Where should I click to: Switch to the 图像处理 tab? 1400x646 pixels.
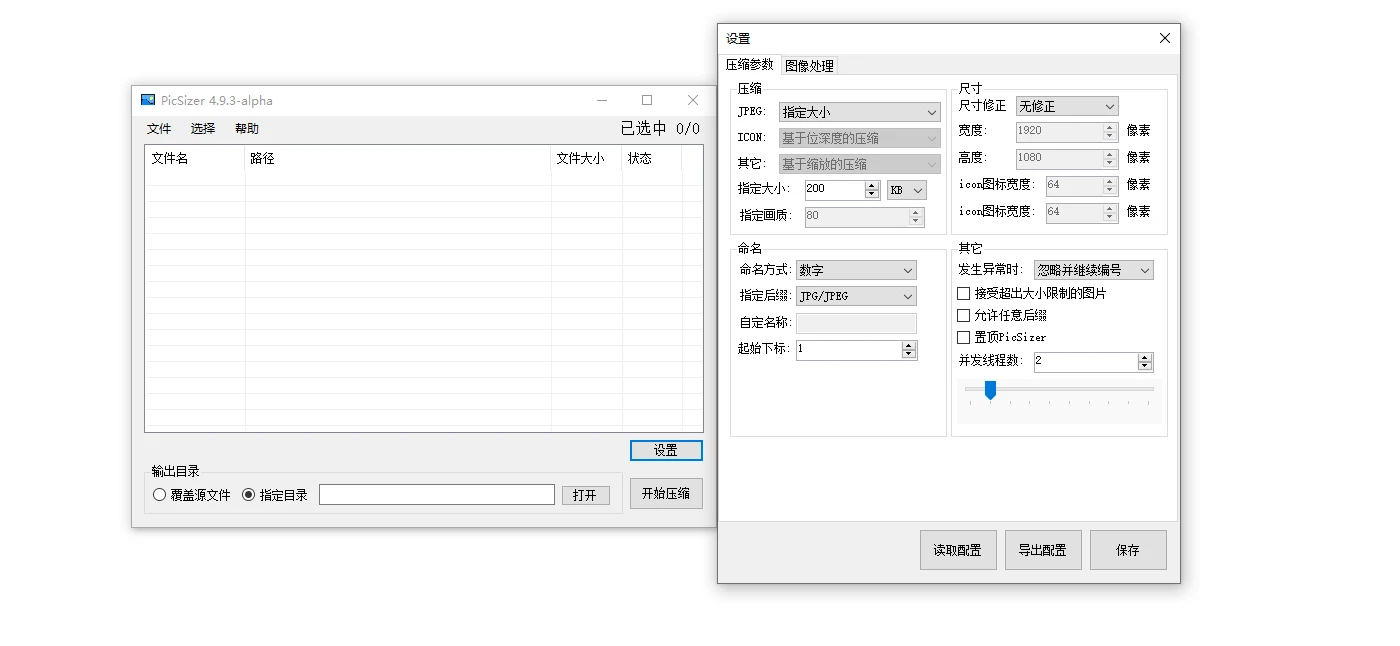(x=811, y=64)
